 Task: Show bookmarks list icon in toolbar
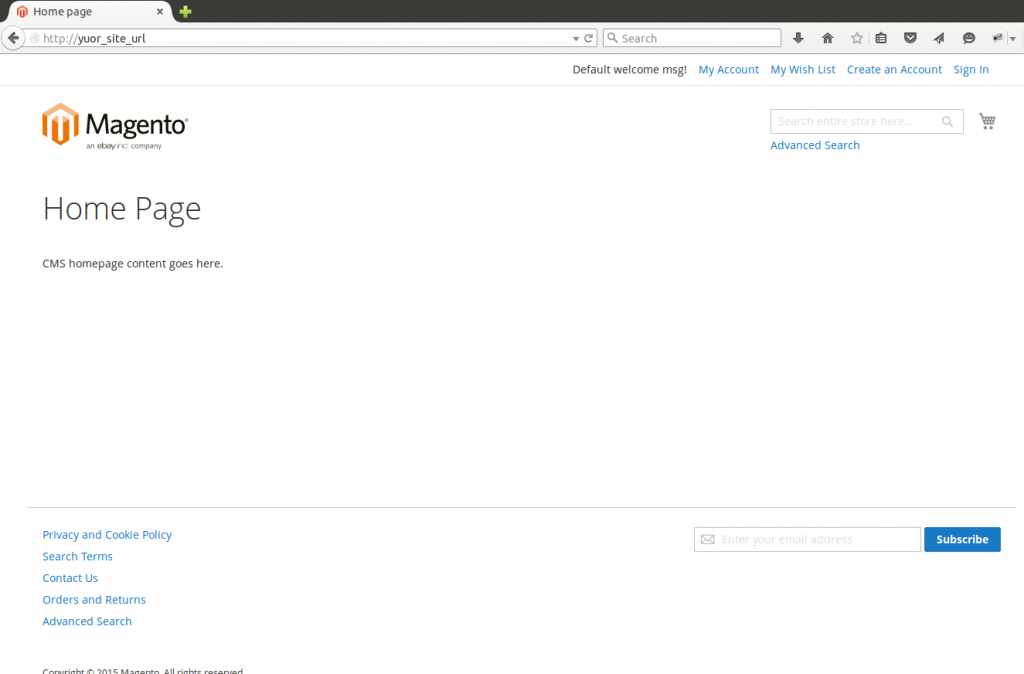[x=881, y=38]
